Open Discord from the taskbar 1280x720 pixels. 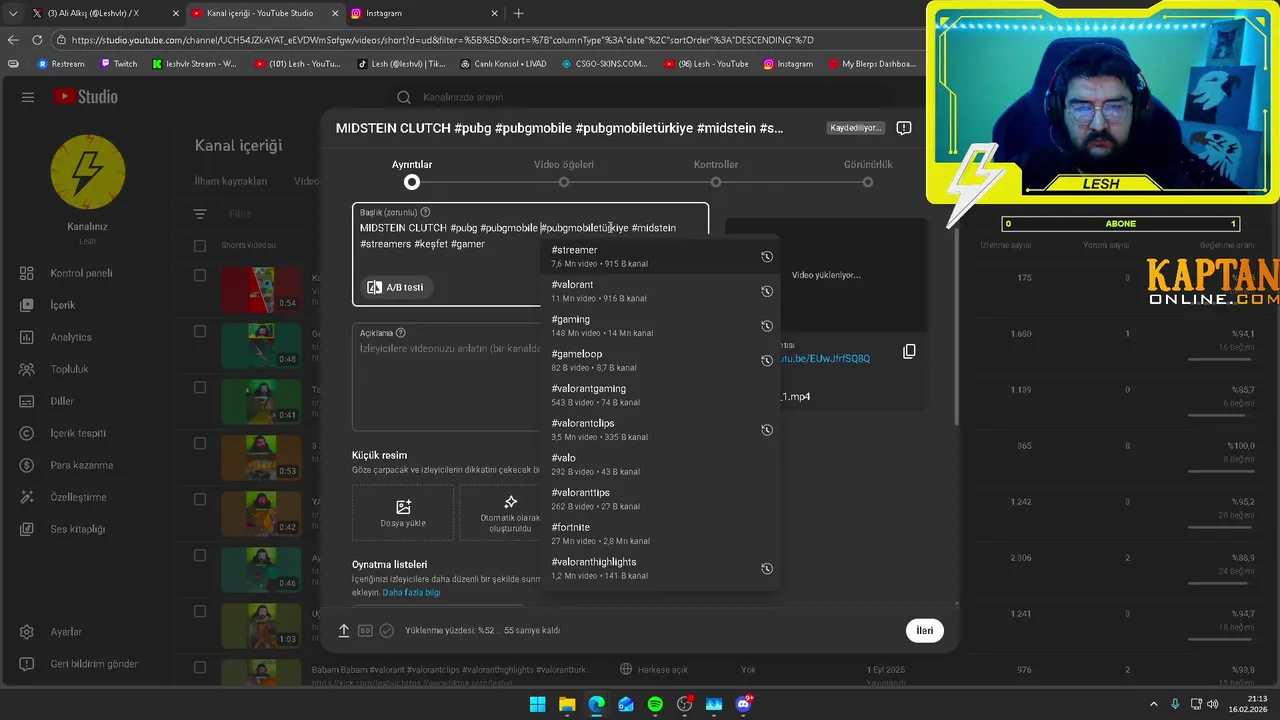coord(743,704)
